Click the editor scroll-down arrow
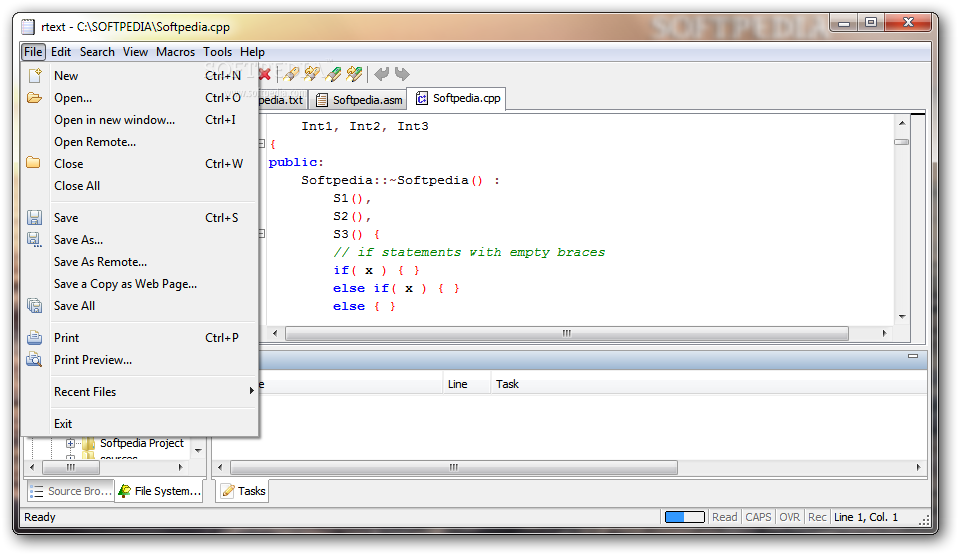The height and width of the screenshot is (555, 959). [902, 316]
